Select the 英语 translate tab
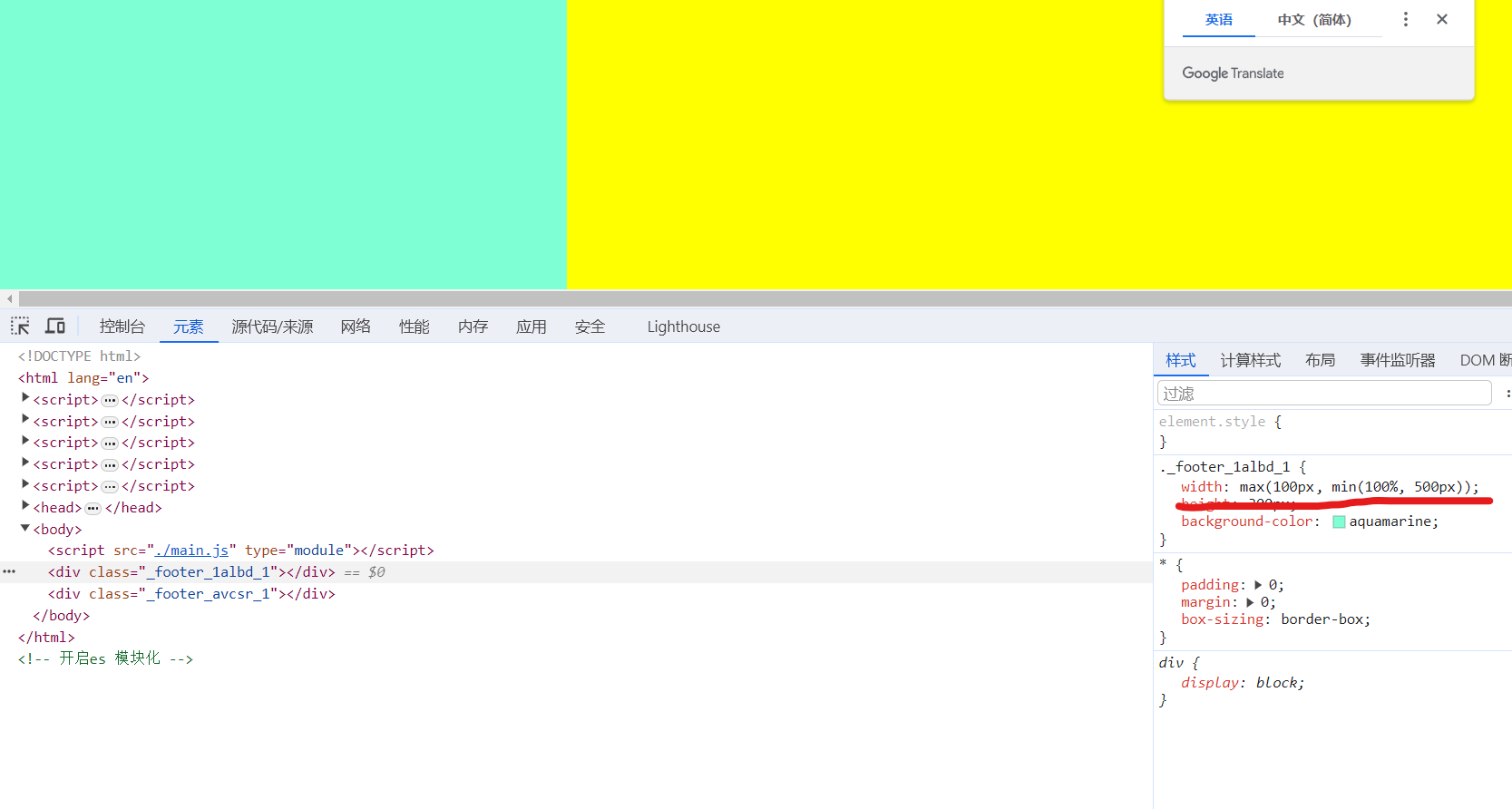The width and height of the screenshot is (1512, 809). (1218, 20)
